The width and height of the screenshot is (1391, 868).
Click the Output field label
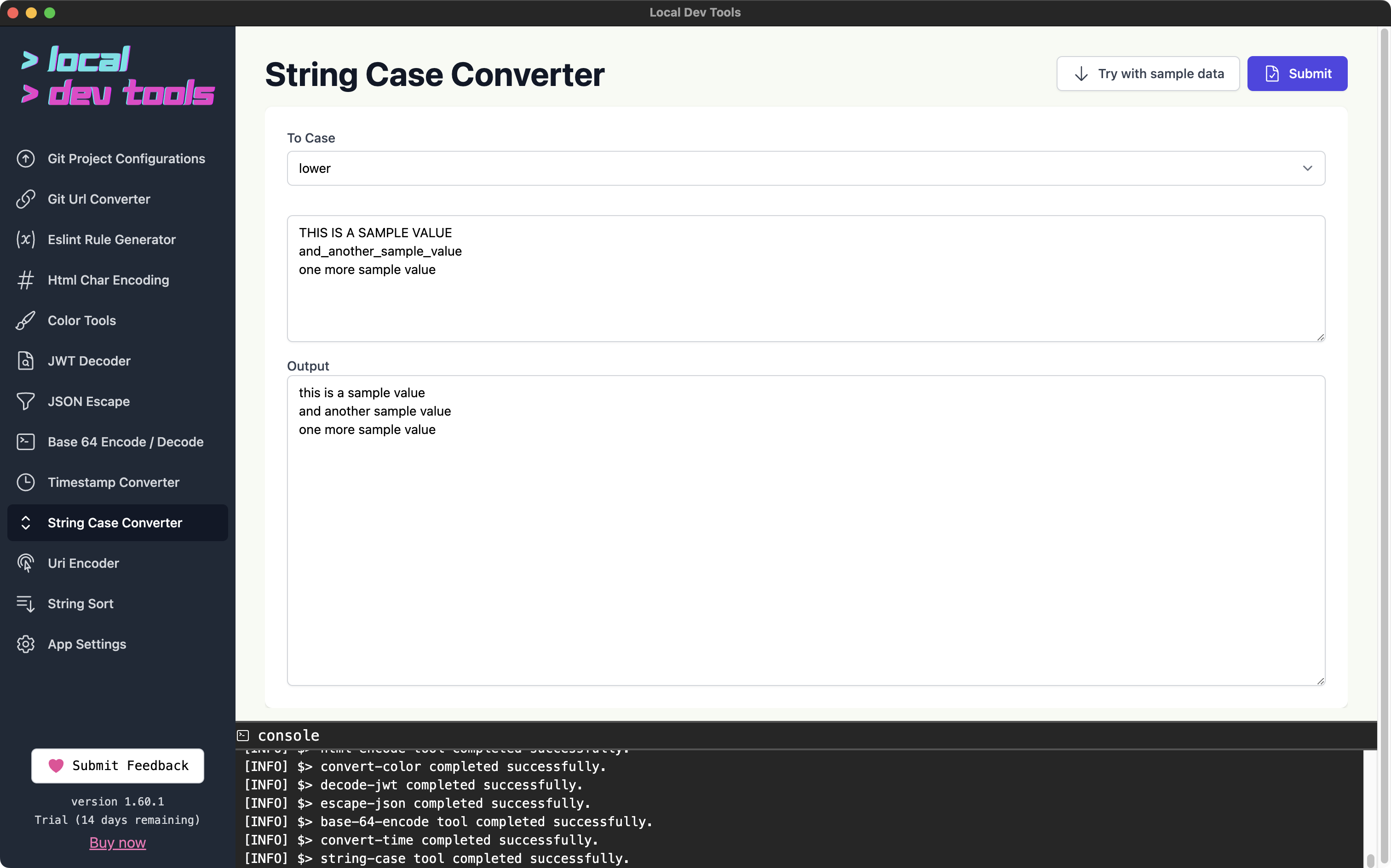click(x=308, y=365)
